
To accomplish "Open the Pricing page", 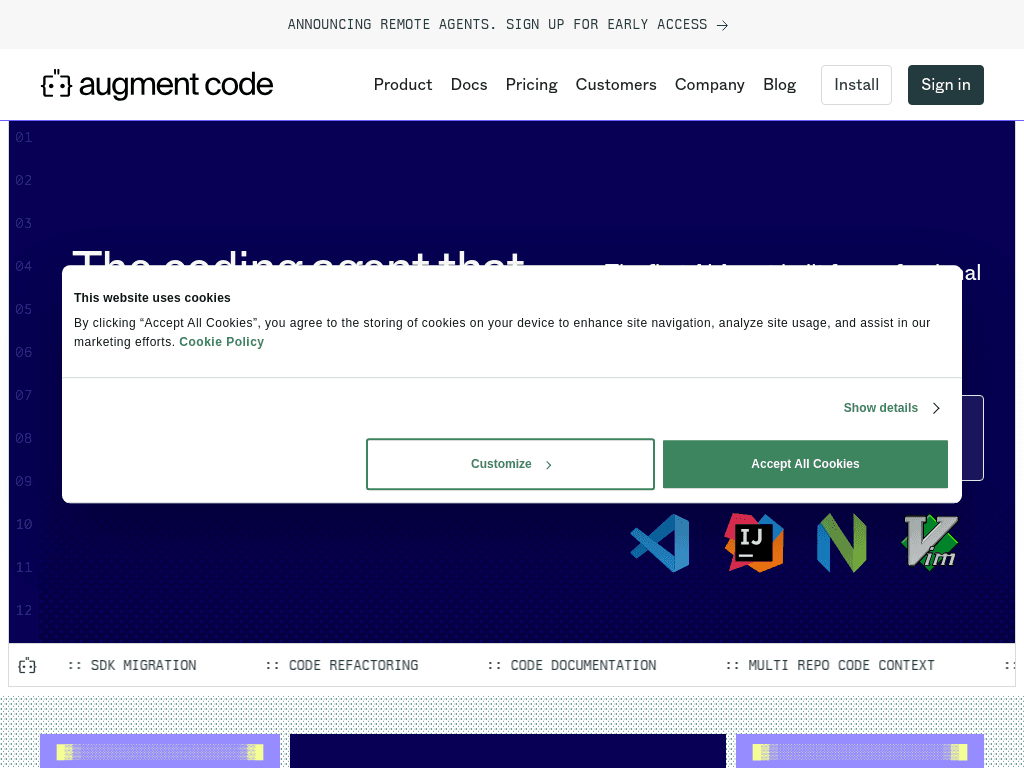I will (x=532, y=85).
